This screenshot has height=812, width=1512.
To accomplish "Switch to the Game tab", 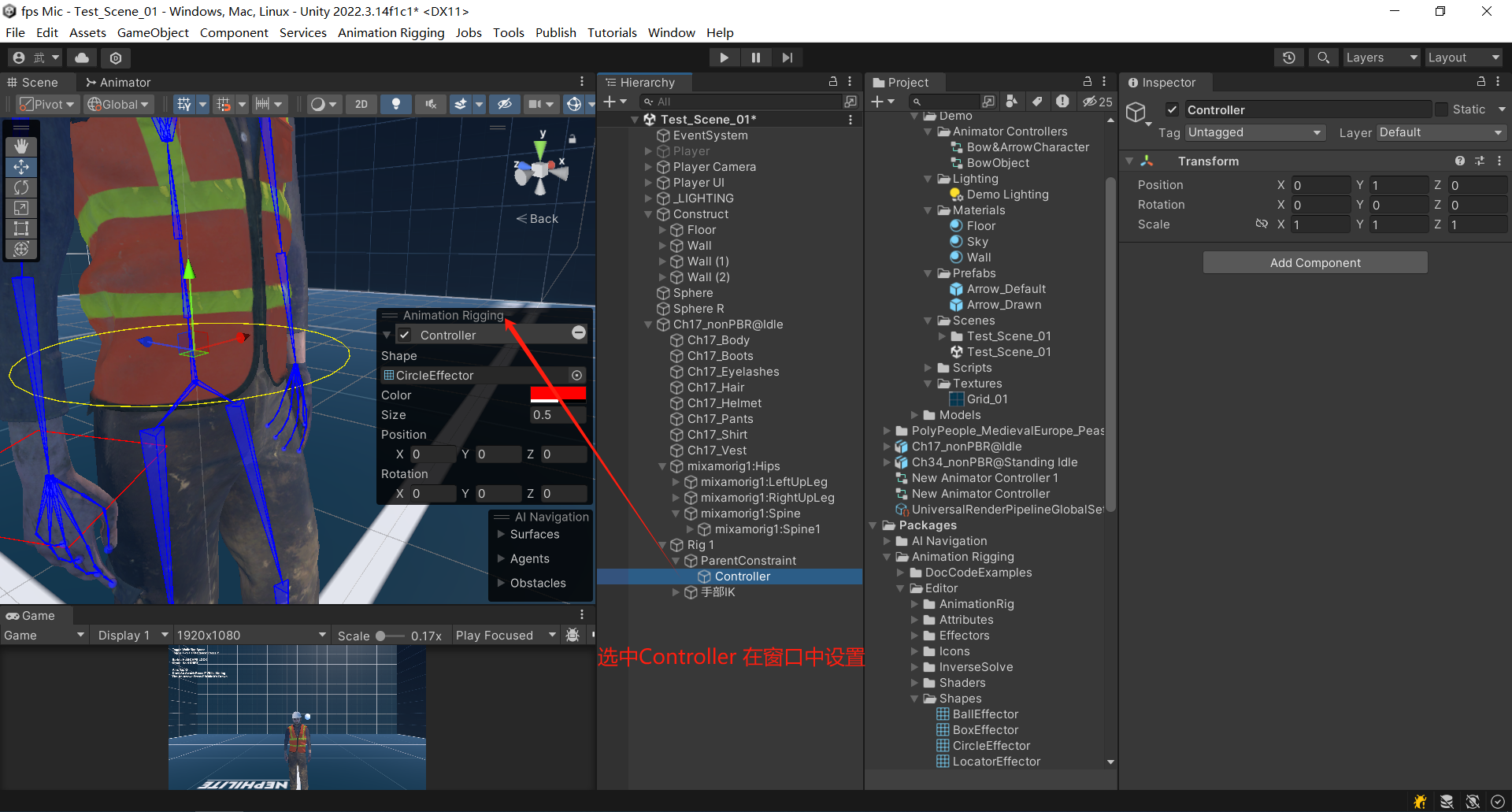I will (31, 615).
